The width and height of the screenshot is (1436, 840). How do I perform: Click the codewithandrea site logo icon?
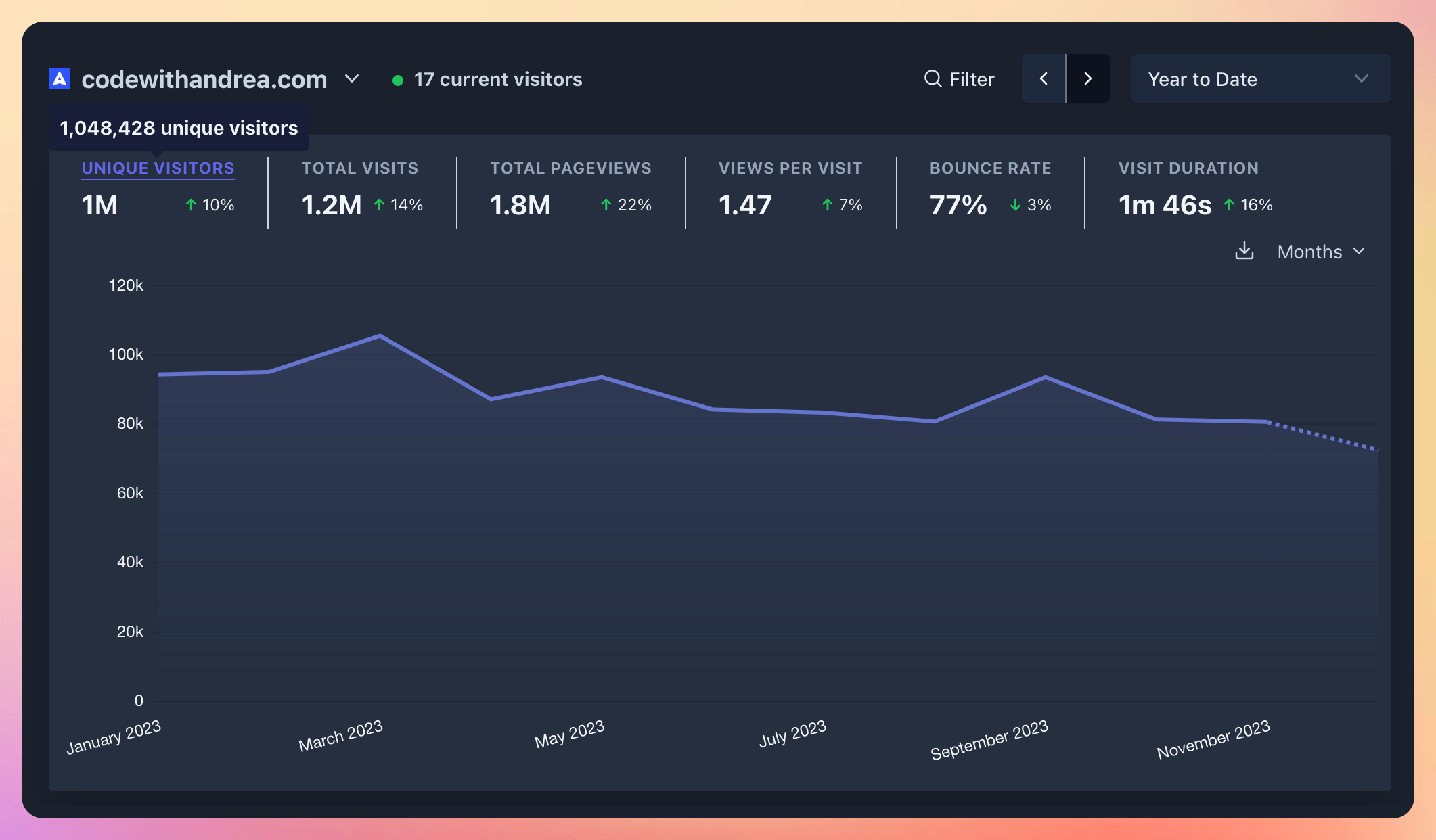click(60, 79)
